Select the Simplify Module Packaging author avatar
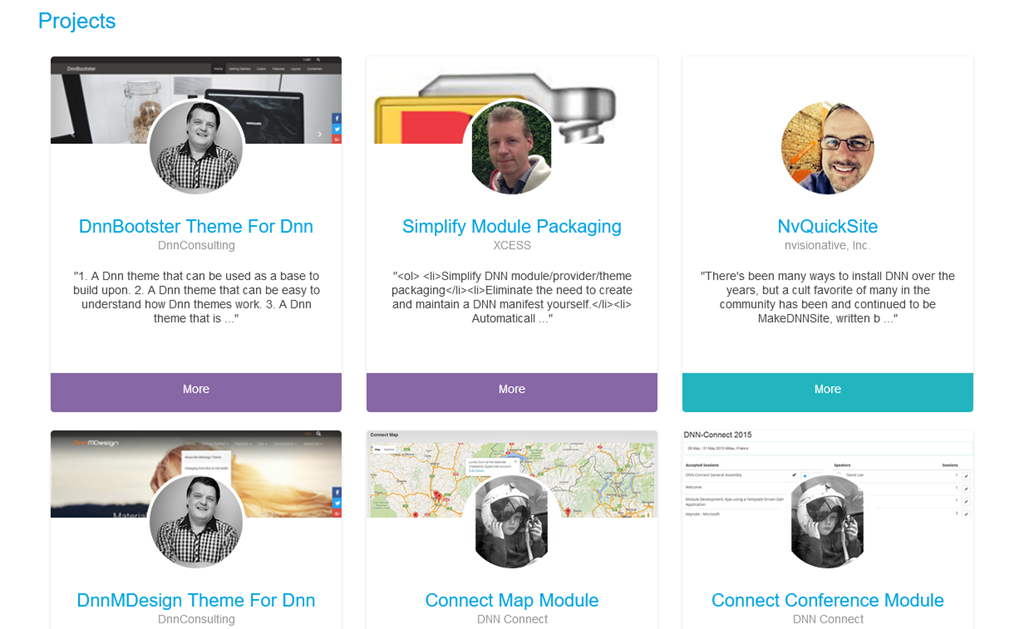This screenshot has height=629, width=1024. pyautogui.click(x=511, y=148)
